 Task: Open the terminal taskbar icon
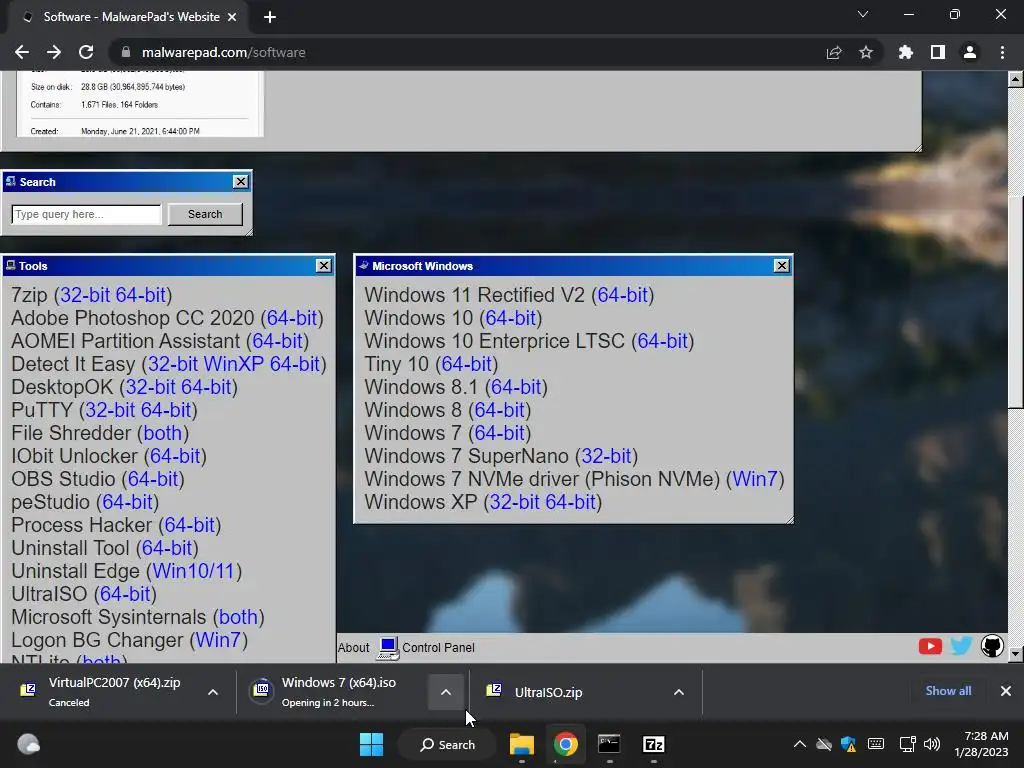tap(609, 744)
